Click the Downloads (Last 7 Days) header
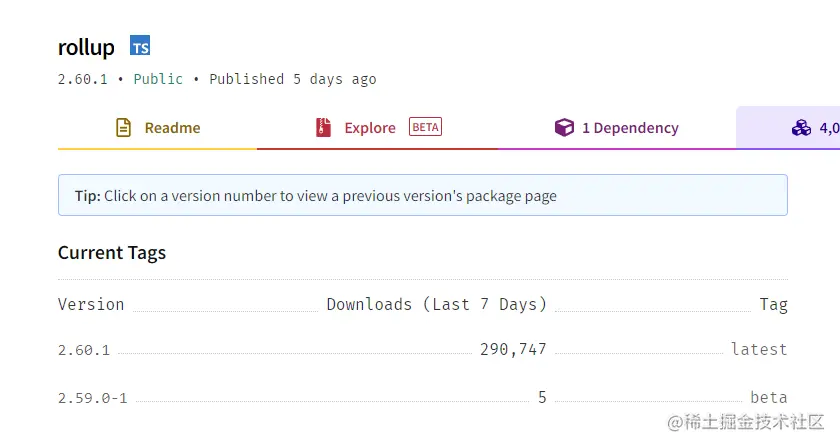The width and height of the screenshot is (840, 447). pyautogui.click(x=437, y=304)
